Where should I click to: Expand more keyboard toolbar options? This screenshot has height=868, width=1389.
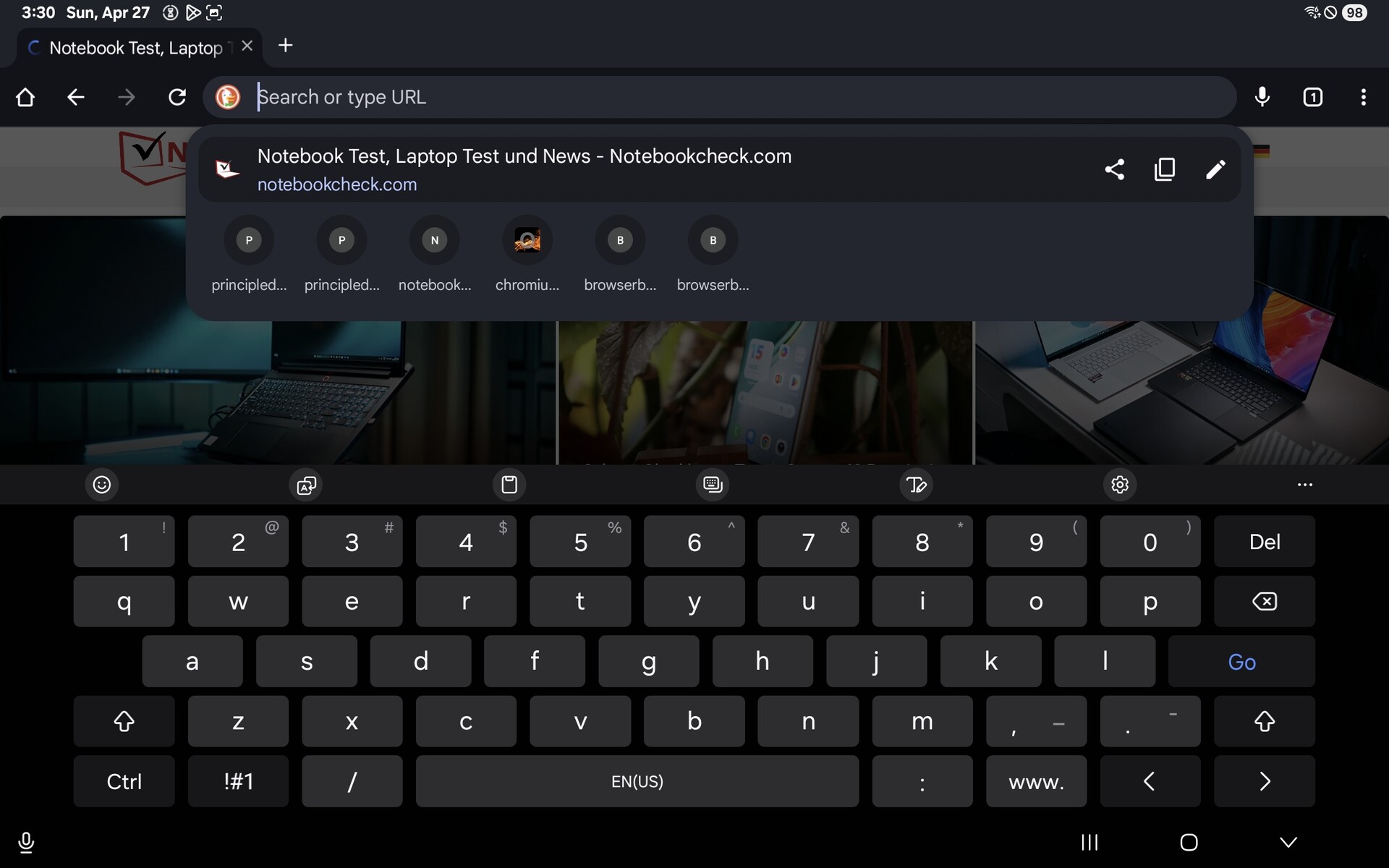tap(1304, 485)
